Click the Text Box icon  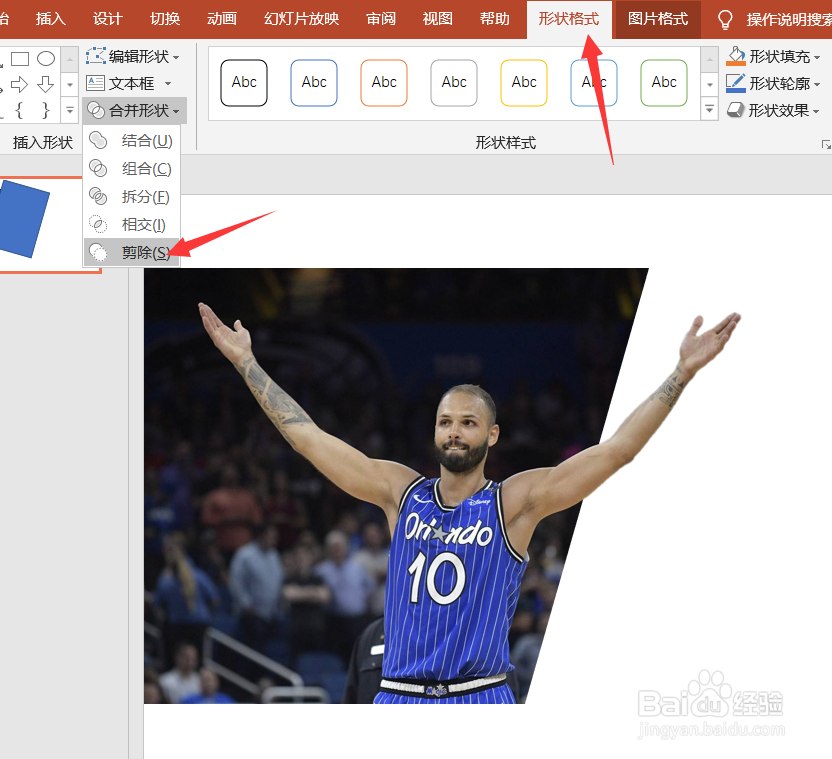(x=96, y=83)
